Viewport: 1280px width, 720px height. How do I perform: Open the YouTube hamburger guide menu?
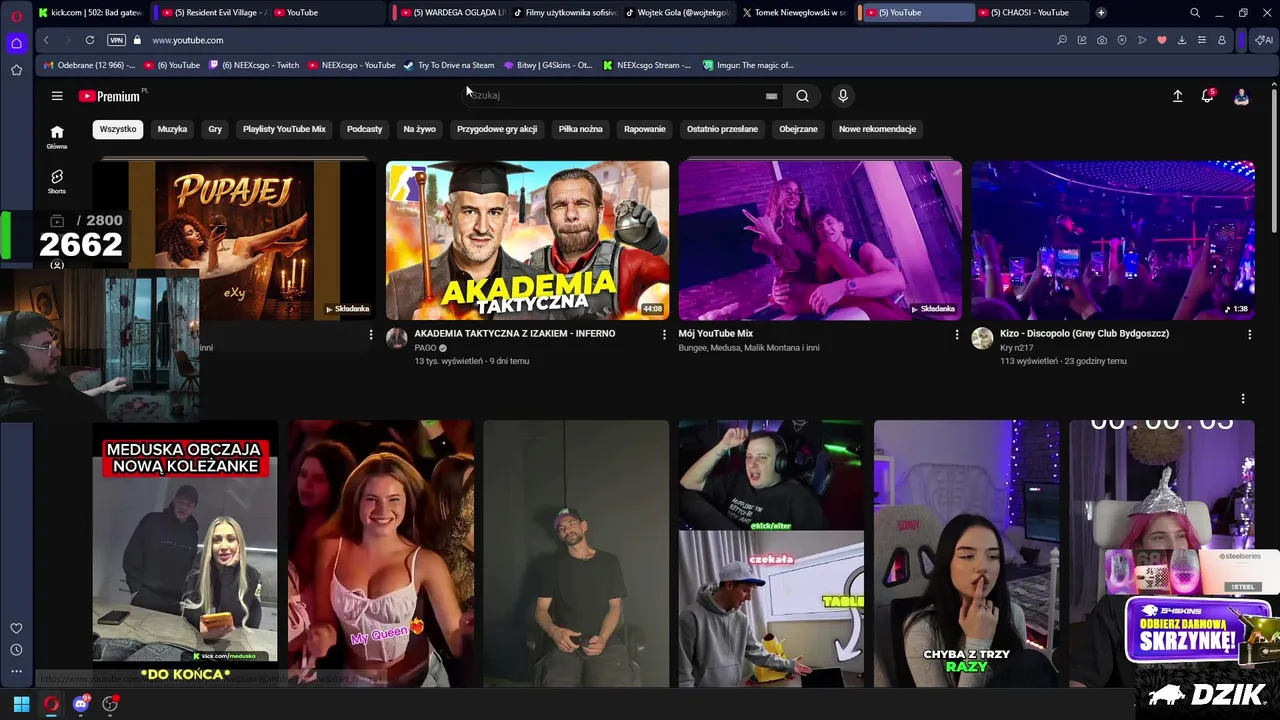pyautogui.click(x=57, y=96)
